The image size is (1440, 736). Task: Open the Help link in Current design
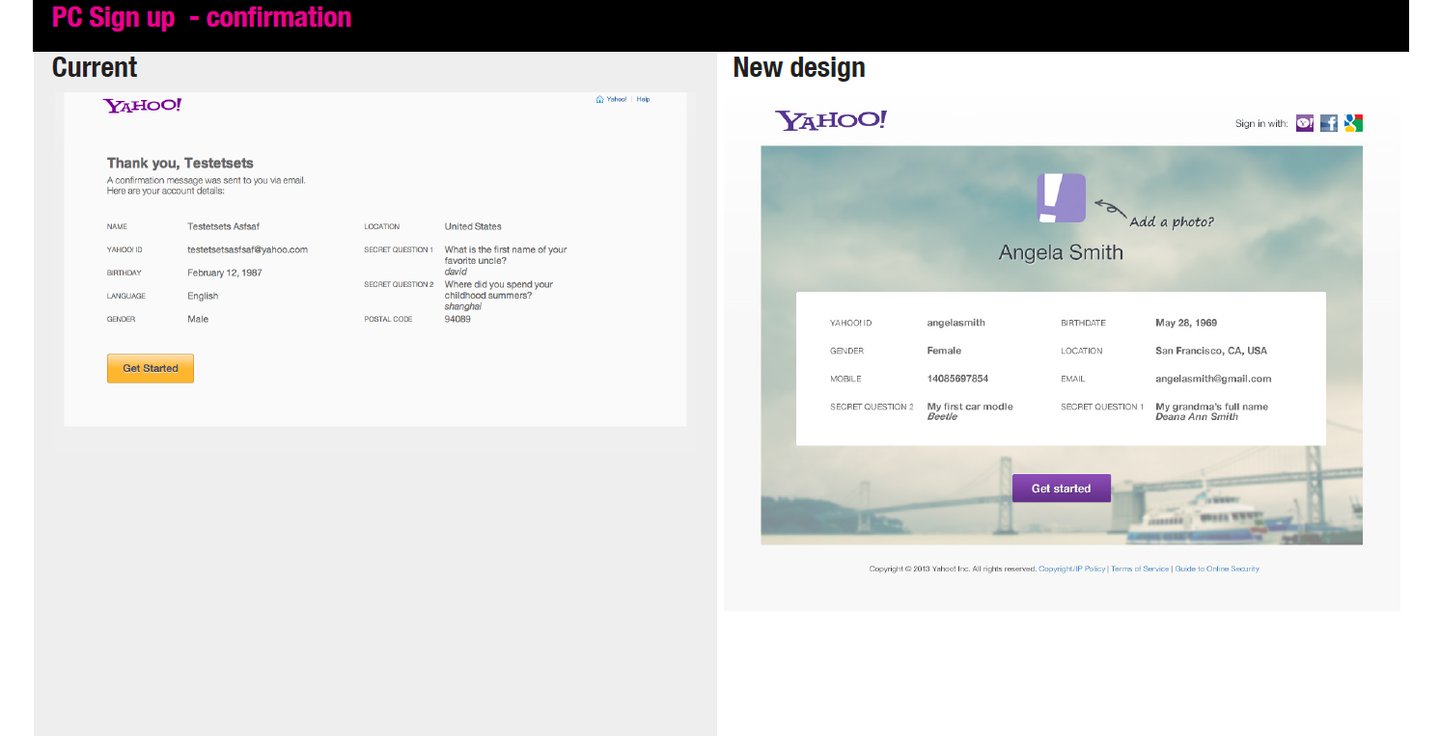click(643, 99)
